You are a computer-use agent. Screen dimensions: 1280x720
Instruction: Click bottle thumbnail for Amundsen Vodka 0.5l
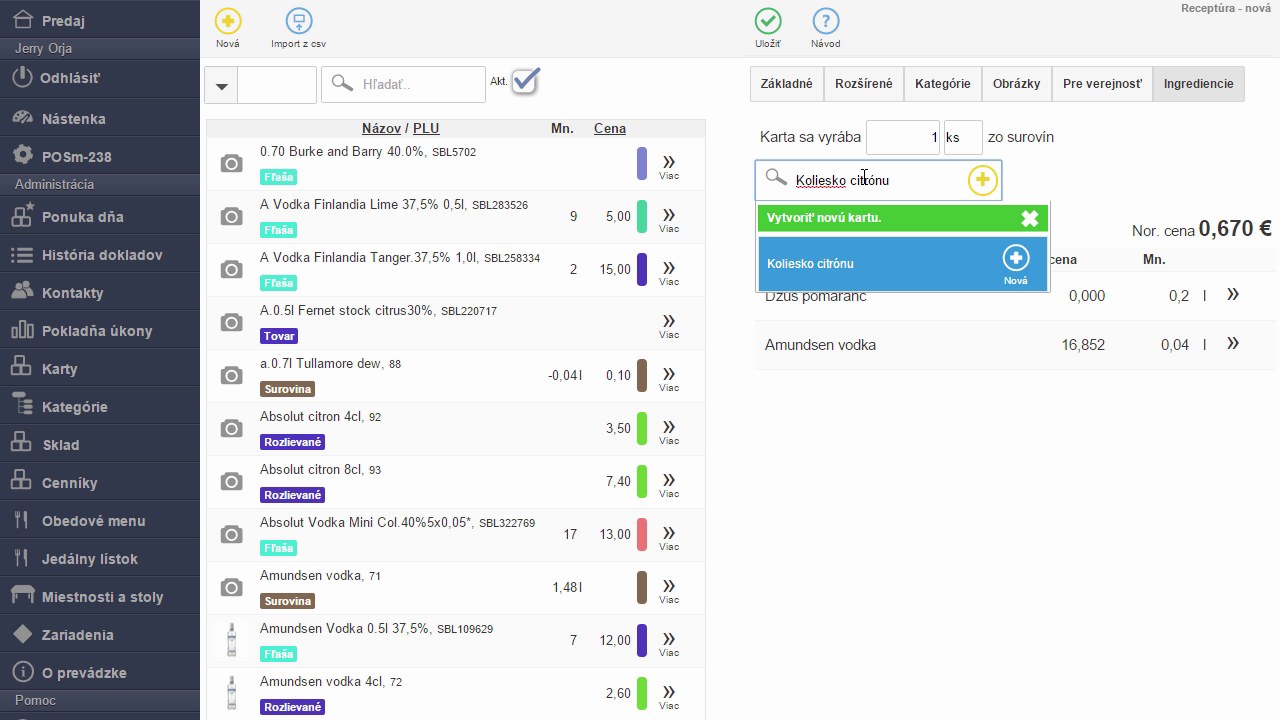(232, 640)
